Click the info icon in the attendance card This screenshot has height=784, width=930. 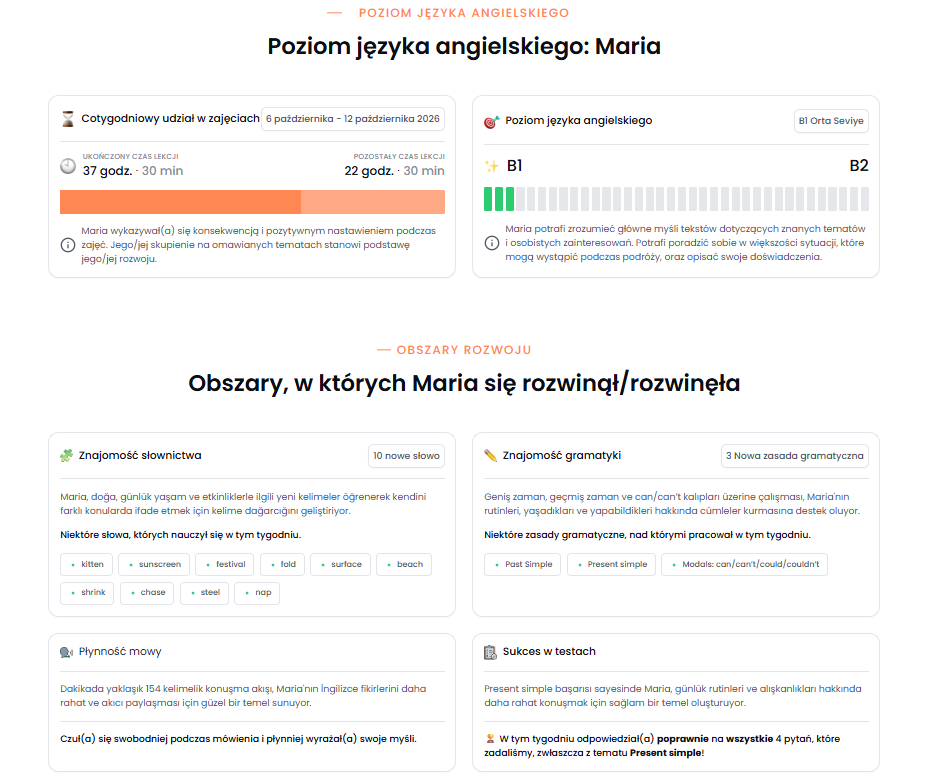point(68,245)
